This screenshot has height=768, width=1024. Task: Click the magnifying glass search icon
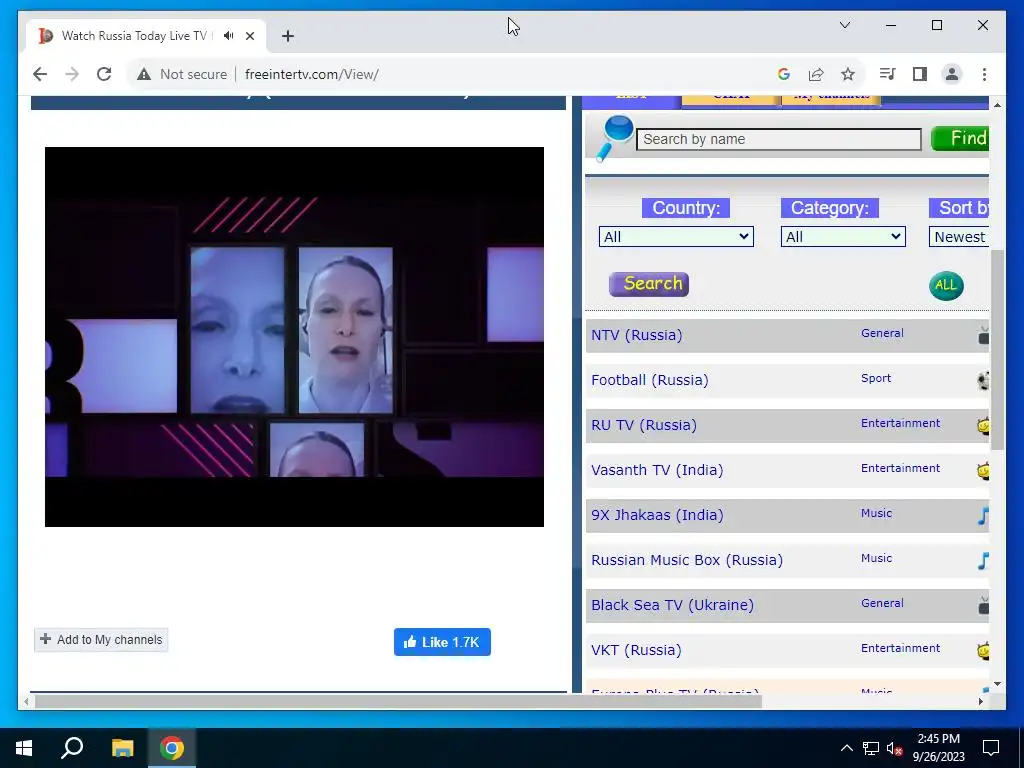pyautogui.click(x=613, y=138)
